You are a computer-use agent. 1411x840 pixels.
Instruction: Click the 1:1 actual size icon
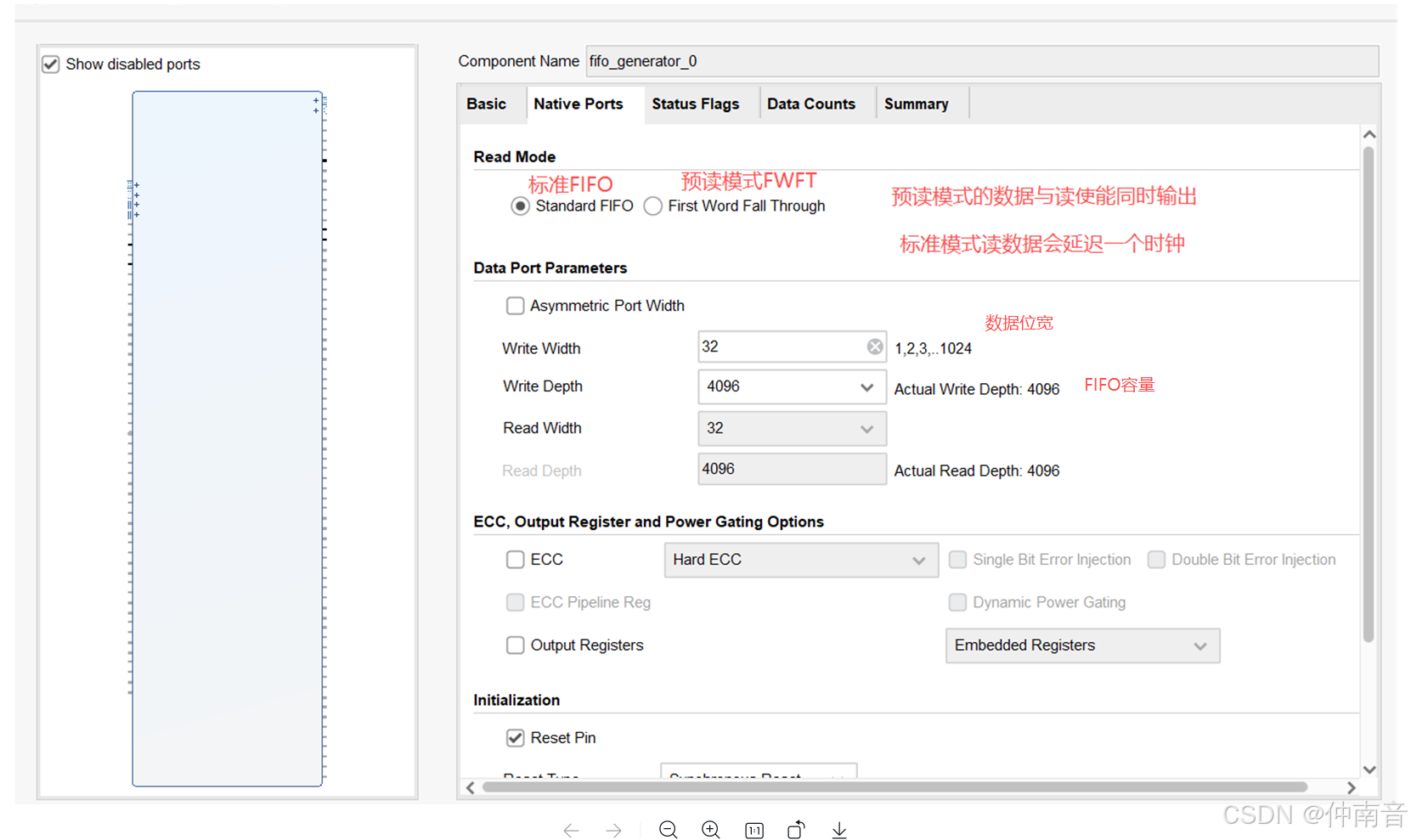coord(754,831)
